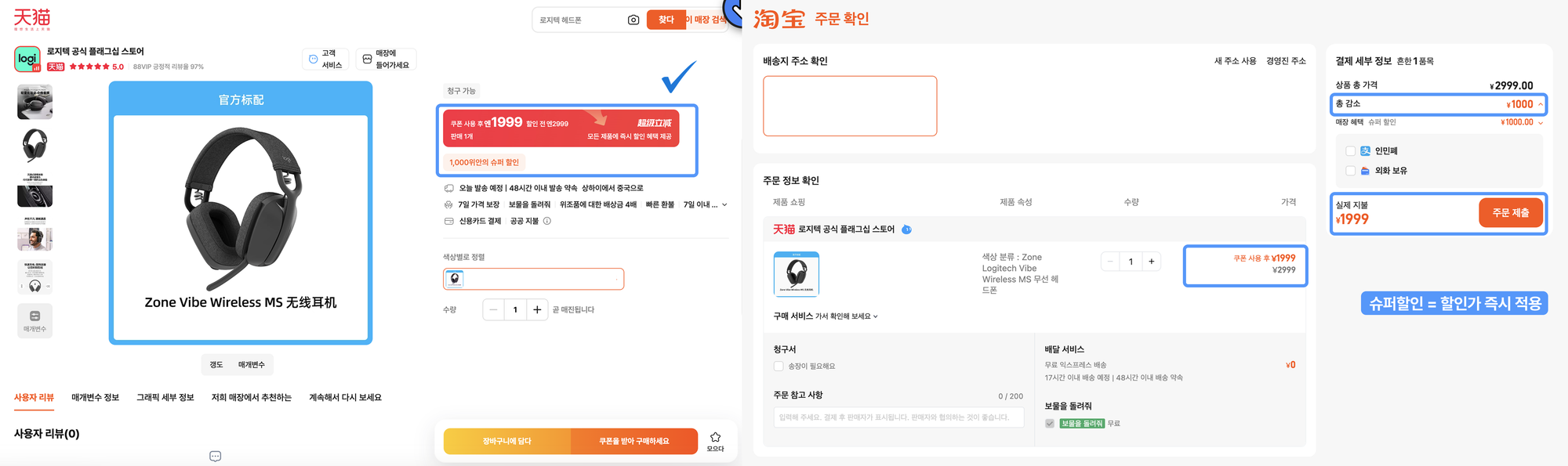Click 장바구니에 담다 add to cart

[x=507, y=441]
